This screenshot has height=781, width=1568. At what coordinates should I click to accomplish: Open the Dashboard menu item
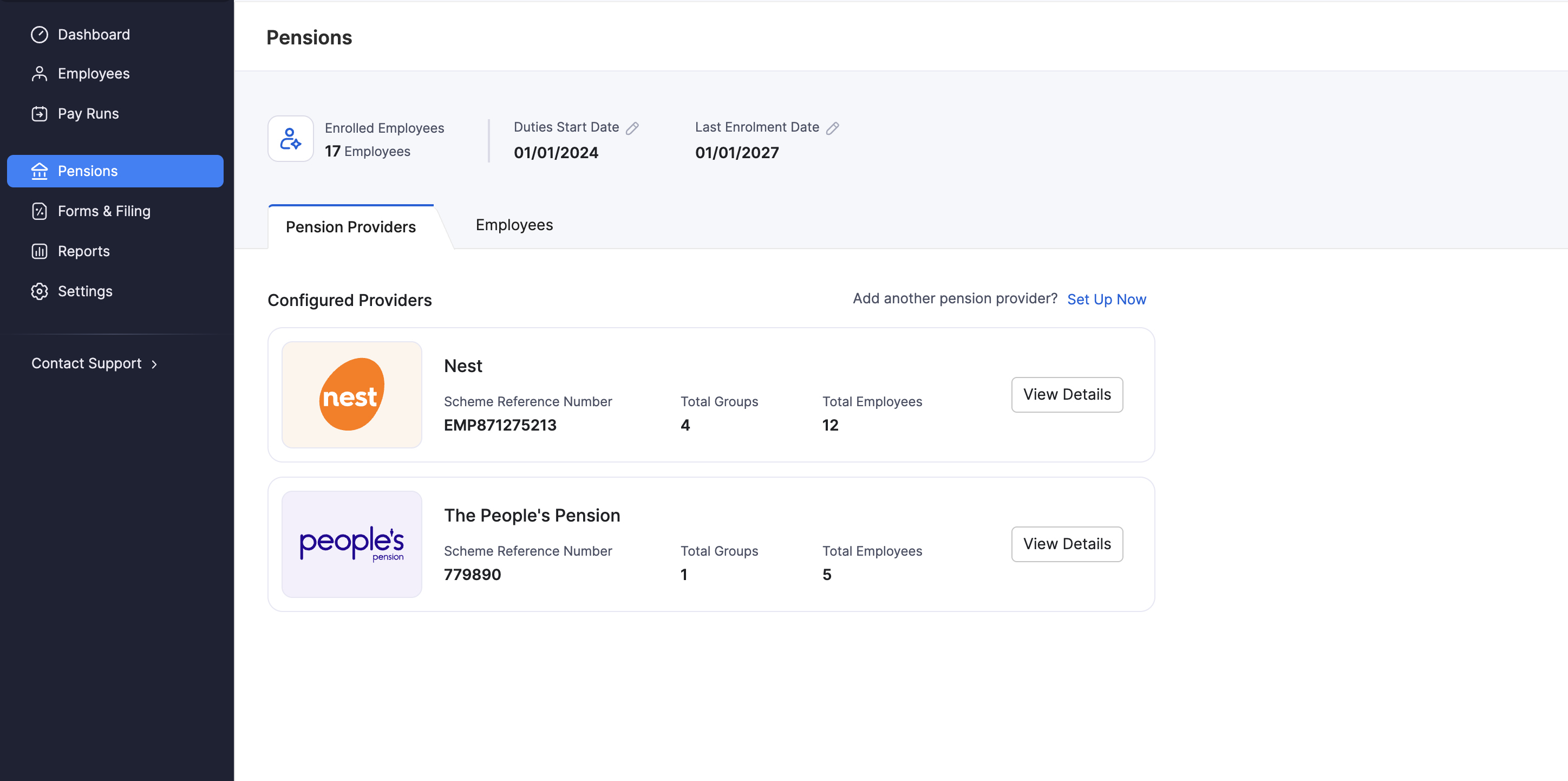(x=115, y=35)
